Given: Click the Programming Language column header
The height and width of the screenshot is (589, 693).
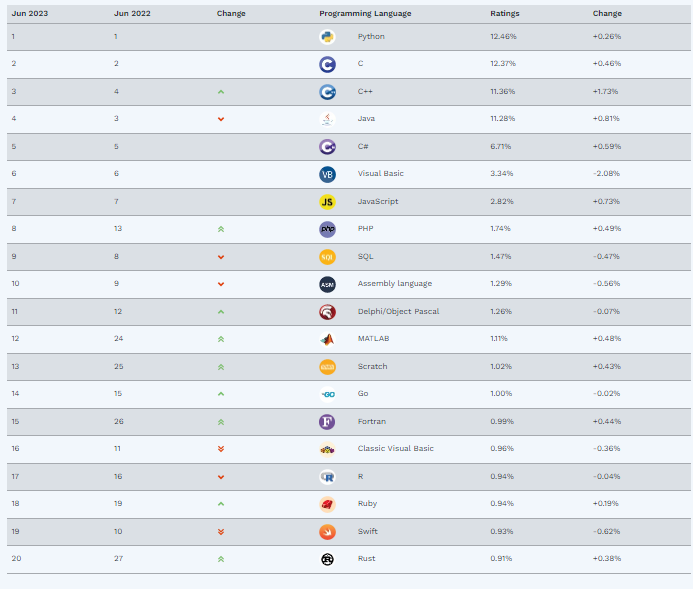Looking at the screenshot, I should pos(365,14).
